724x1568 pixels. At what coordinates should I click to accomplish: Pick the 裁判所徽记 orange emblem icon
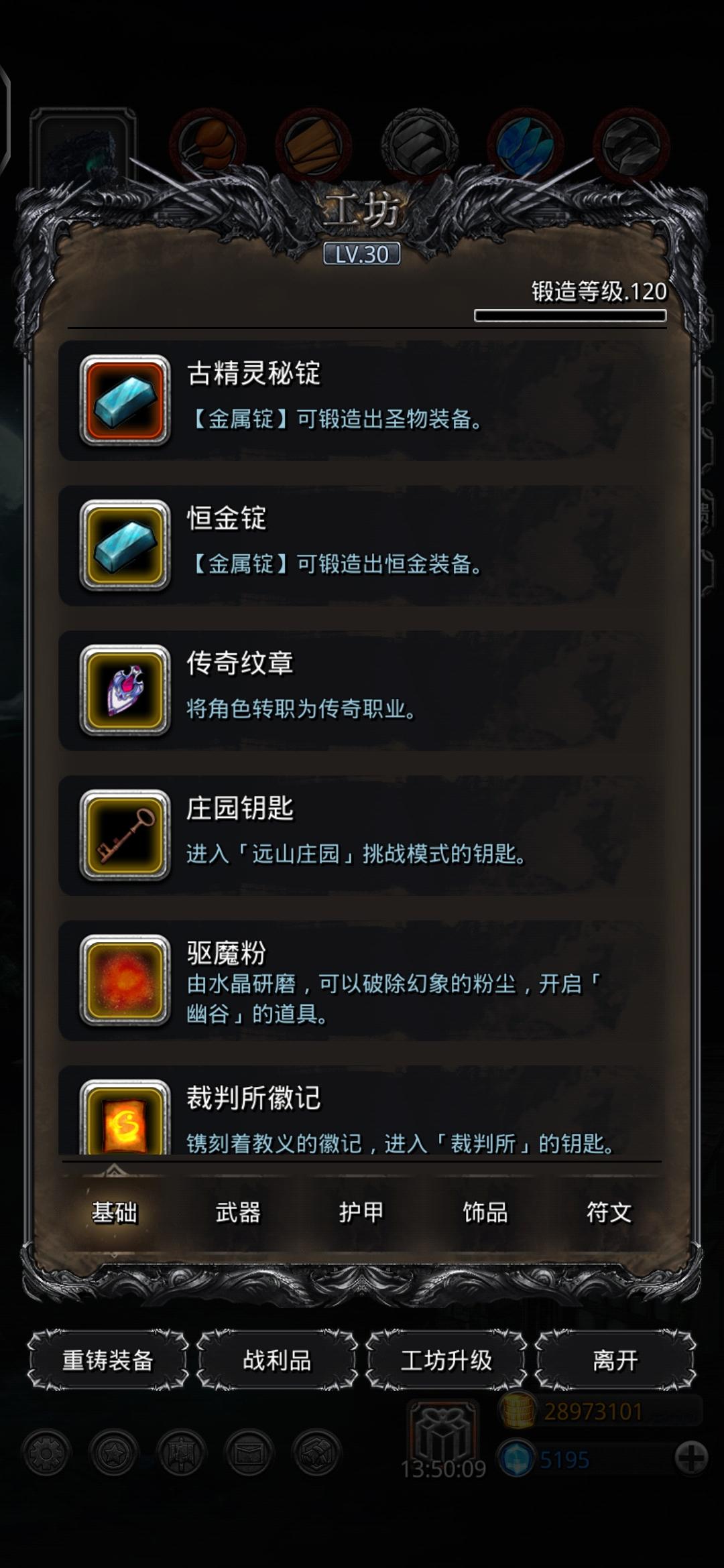click(x=125, y=1118)
